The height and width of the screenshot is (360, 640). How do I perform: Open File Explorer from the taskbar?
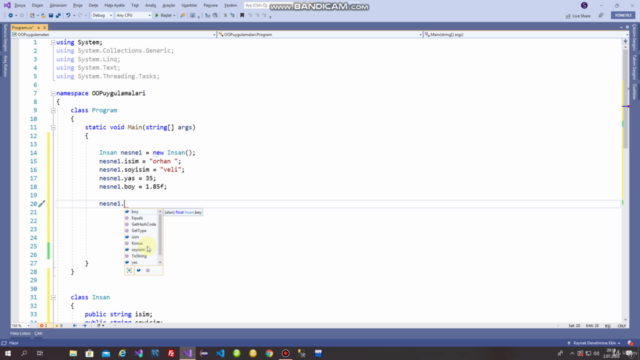[73, 353]
